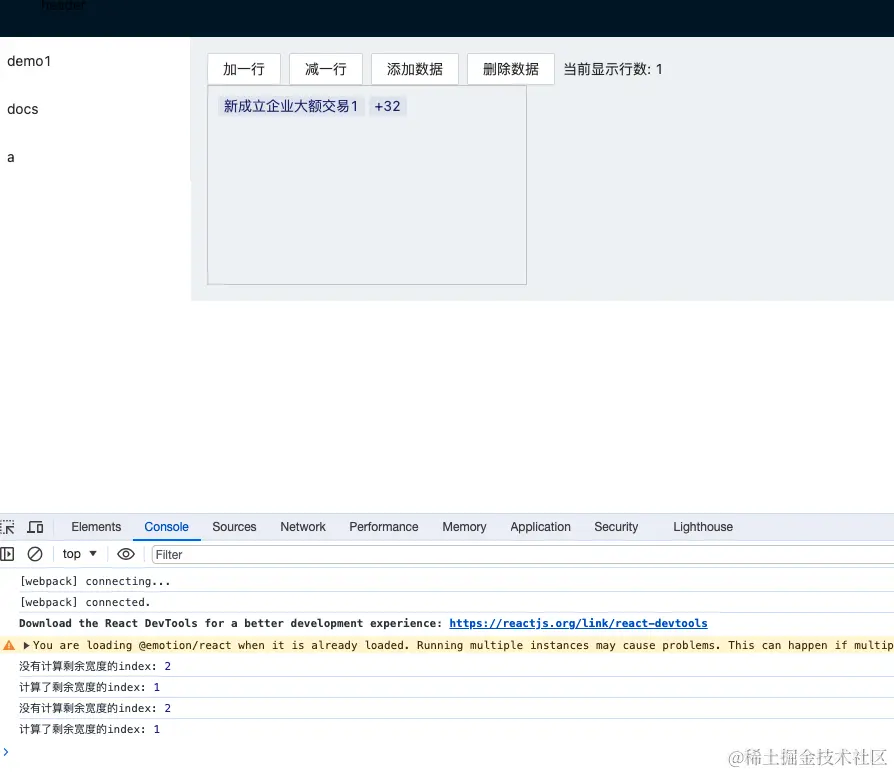Open the Performance tab
The image size is (894, 774).
coord(384,527)
